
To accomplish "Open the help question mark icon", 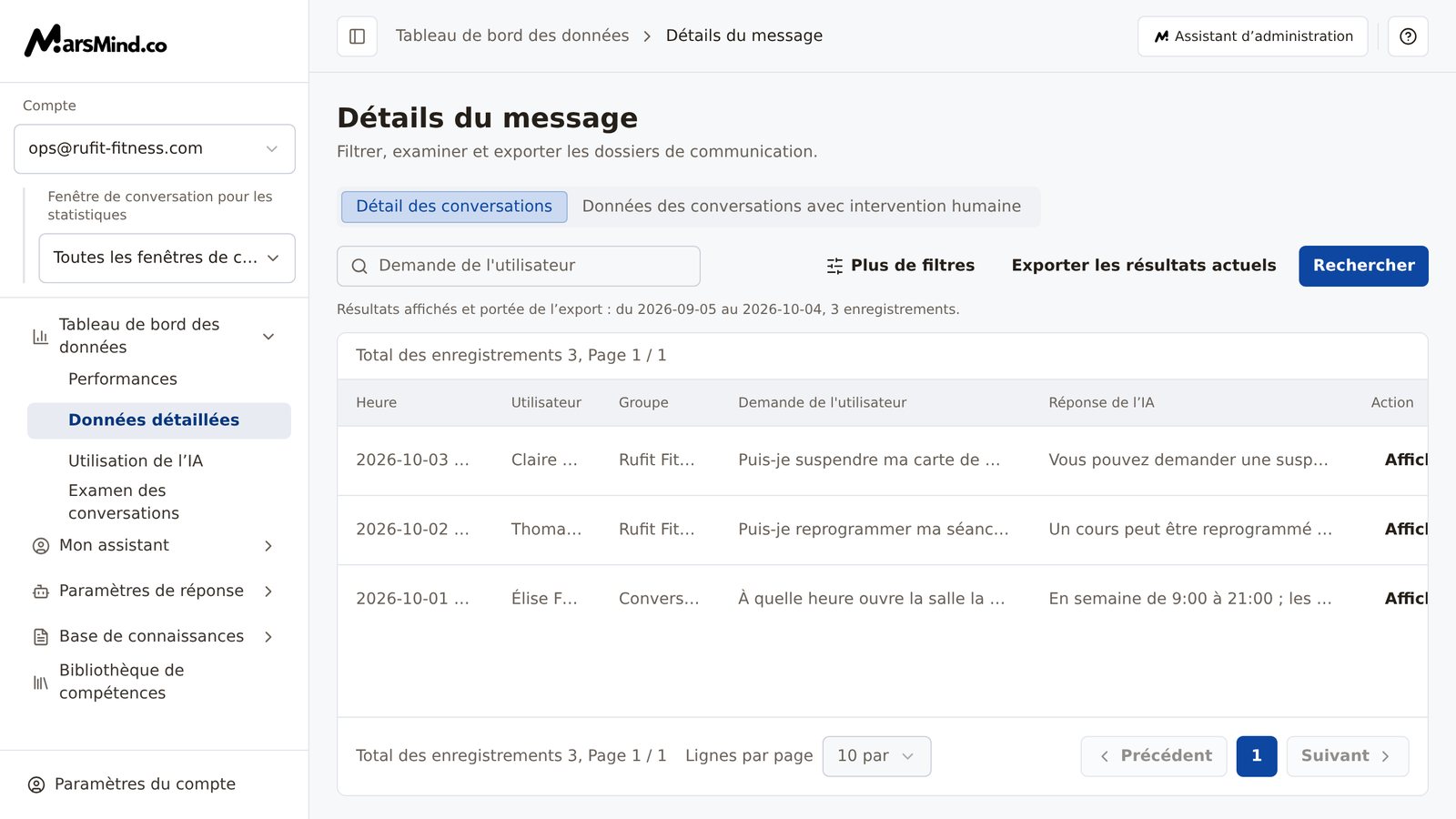I will tap(1408, 36).
